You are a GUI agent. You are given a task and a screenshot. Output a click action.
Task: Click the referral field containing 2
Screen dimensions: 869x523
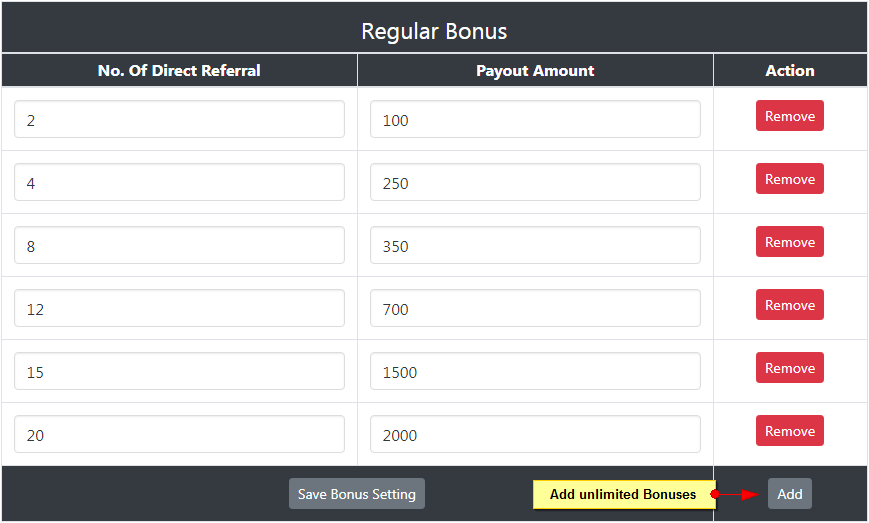pos(179,120)
